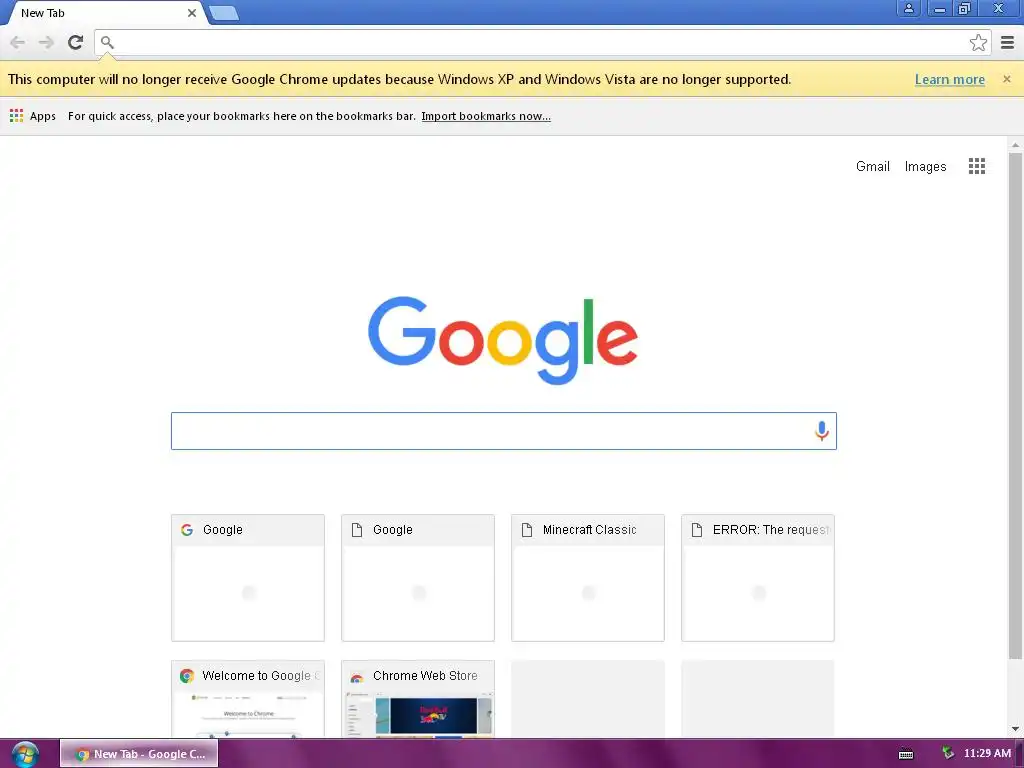This screenshot has width=1024, height=768.
Task: Click the Google logo
Action: coord(503,340)
